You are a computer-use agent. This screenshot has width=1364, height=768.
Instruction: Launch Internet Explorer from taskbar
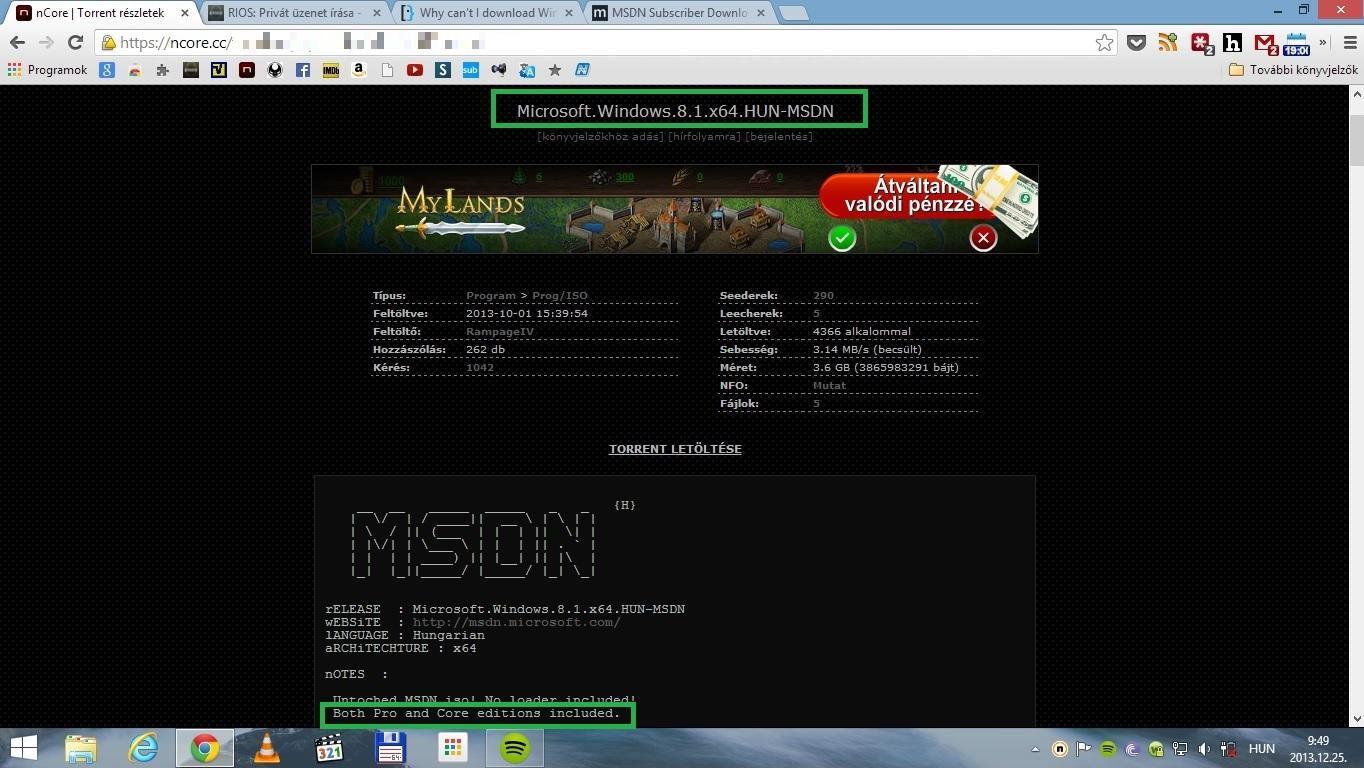[143, 748]
